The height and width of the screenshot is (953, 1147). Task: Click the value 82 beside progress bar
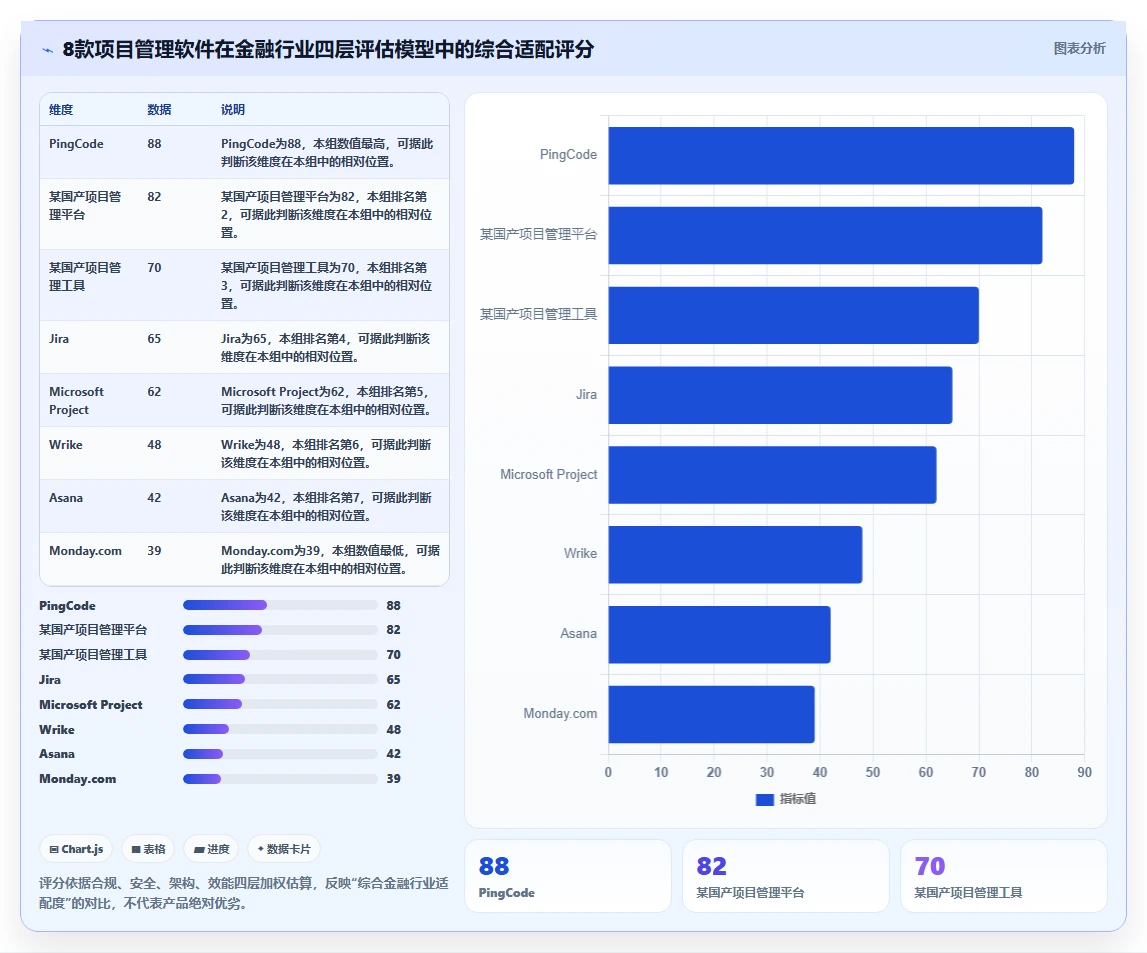[x=394, y=630]
